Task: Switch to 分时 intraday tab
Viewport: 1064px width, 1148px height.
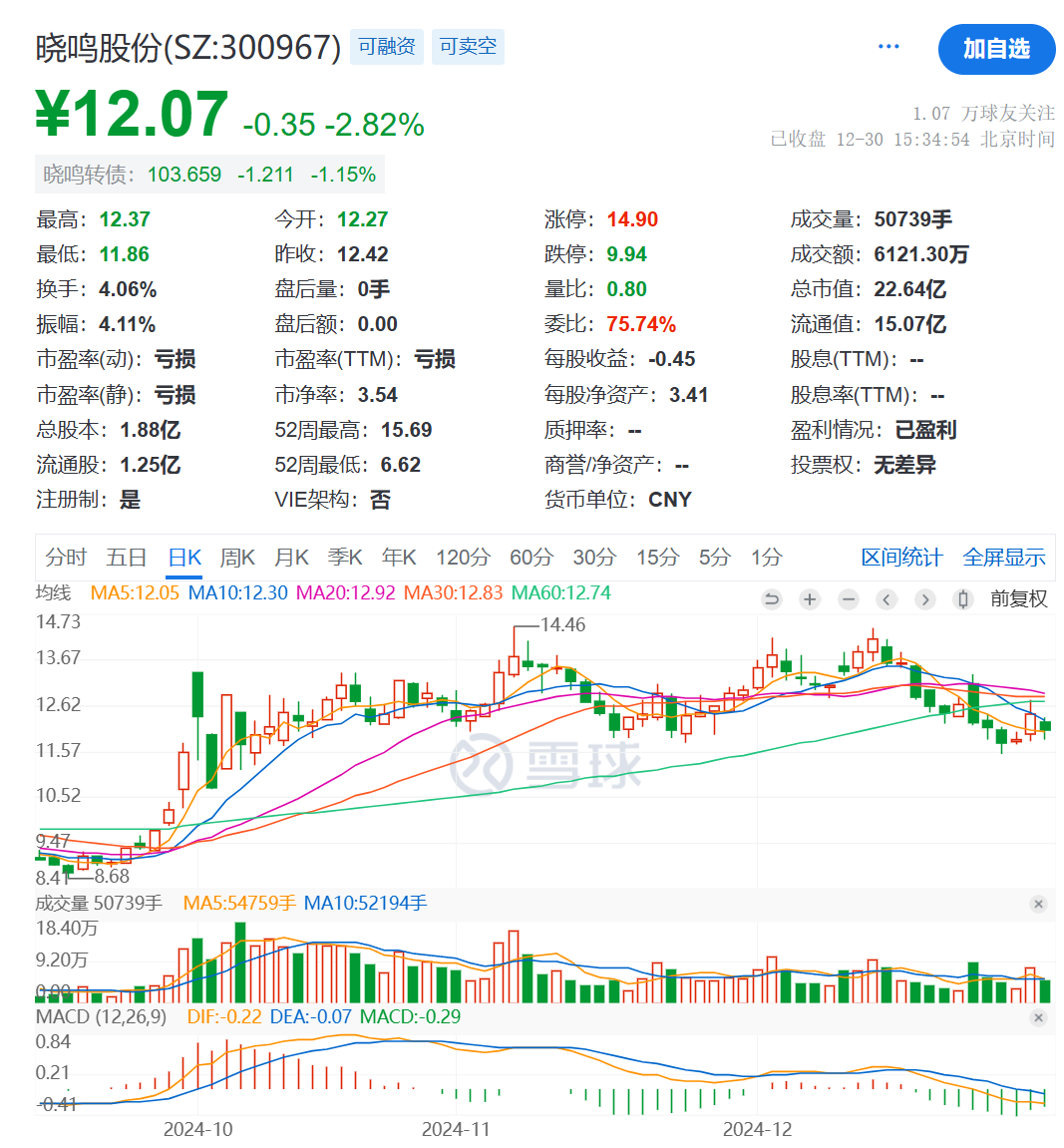Action: click(x=66, y=558)
